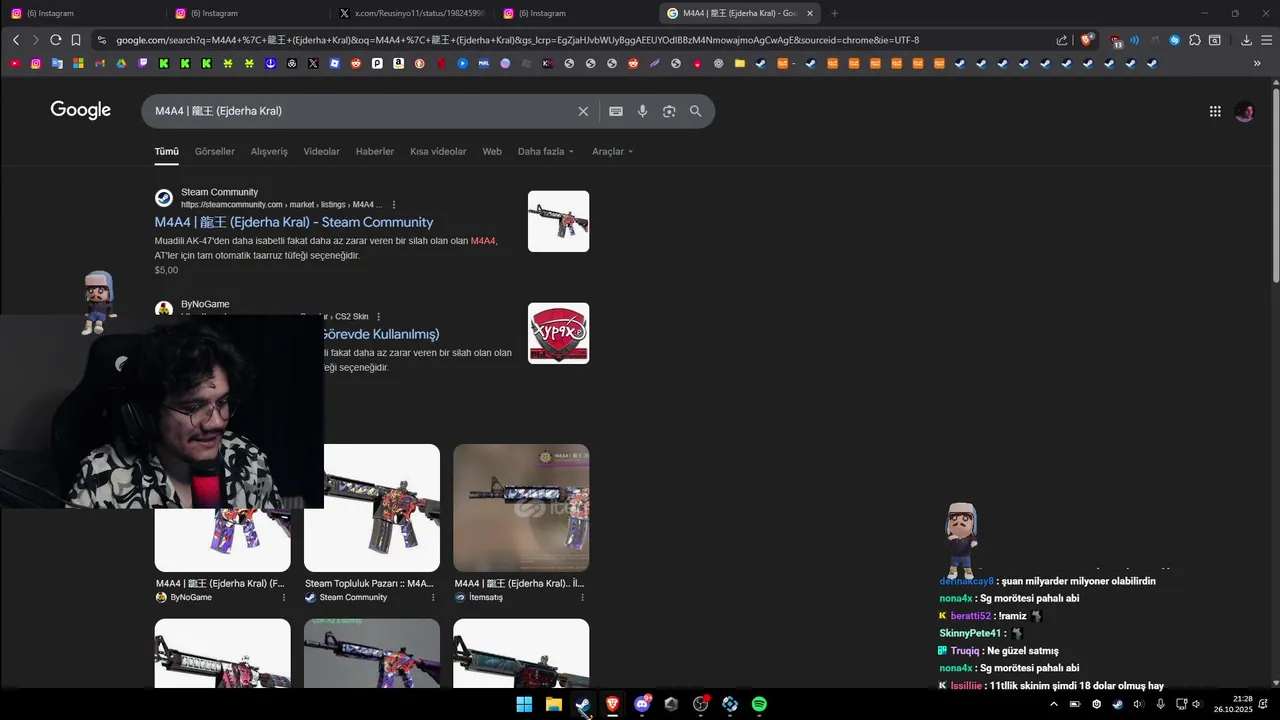Viewport: 1280px width, 720px height.
Task: Open browser downloads icon
Action: coord(1246,40)
